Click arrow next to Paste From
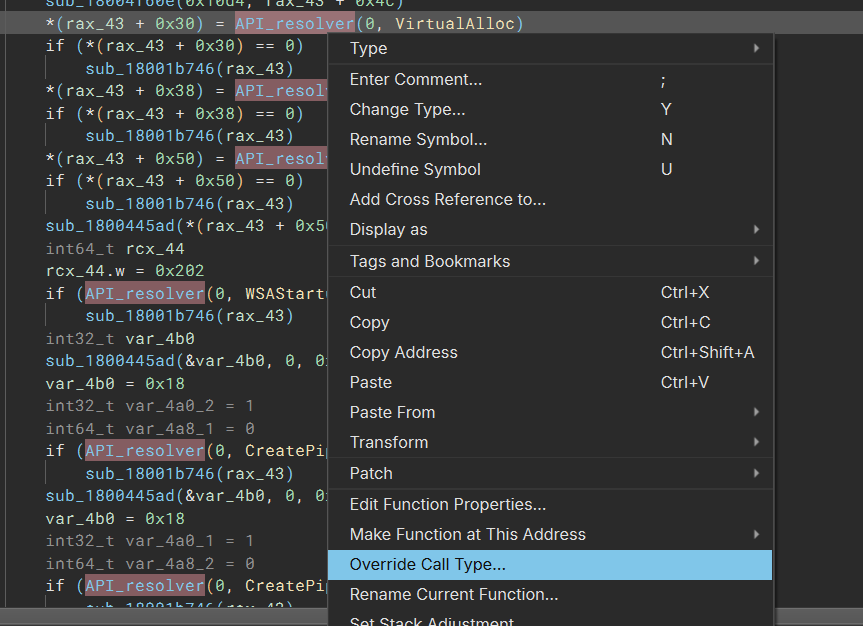The width and height of the screenshot is (863, 626). 757,412
